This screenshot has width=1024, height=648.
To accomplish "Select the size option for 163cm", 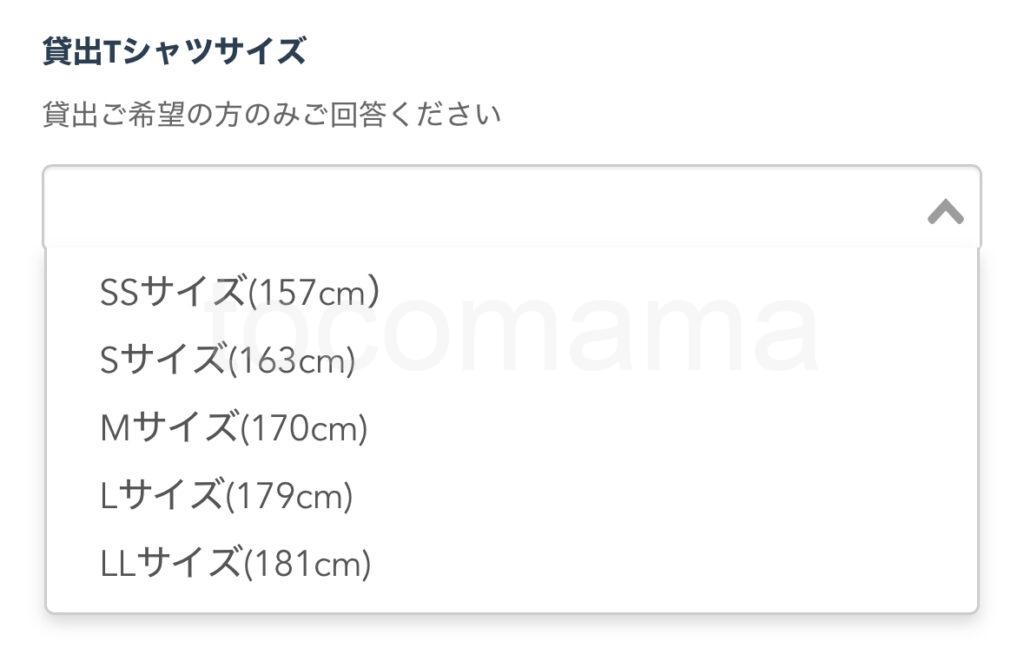I will [228, 360].
